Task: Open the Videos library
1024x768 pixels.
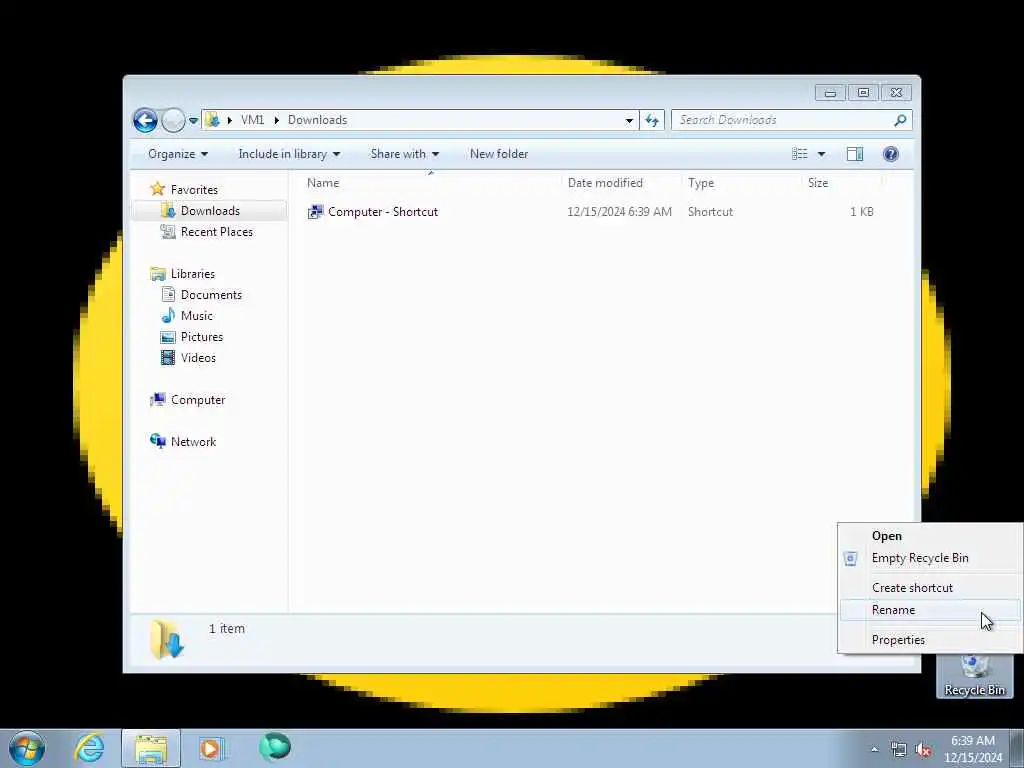Action: pos(198,357)
